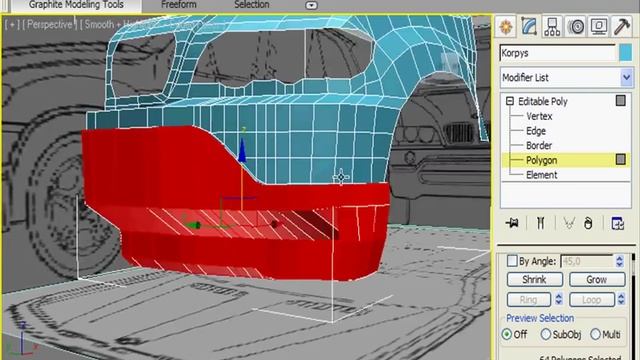Viewport: 640px width, 360px height.
Task: Select the Multi preview selection radio
Action: [595, 334]
